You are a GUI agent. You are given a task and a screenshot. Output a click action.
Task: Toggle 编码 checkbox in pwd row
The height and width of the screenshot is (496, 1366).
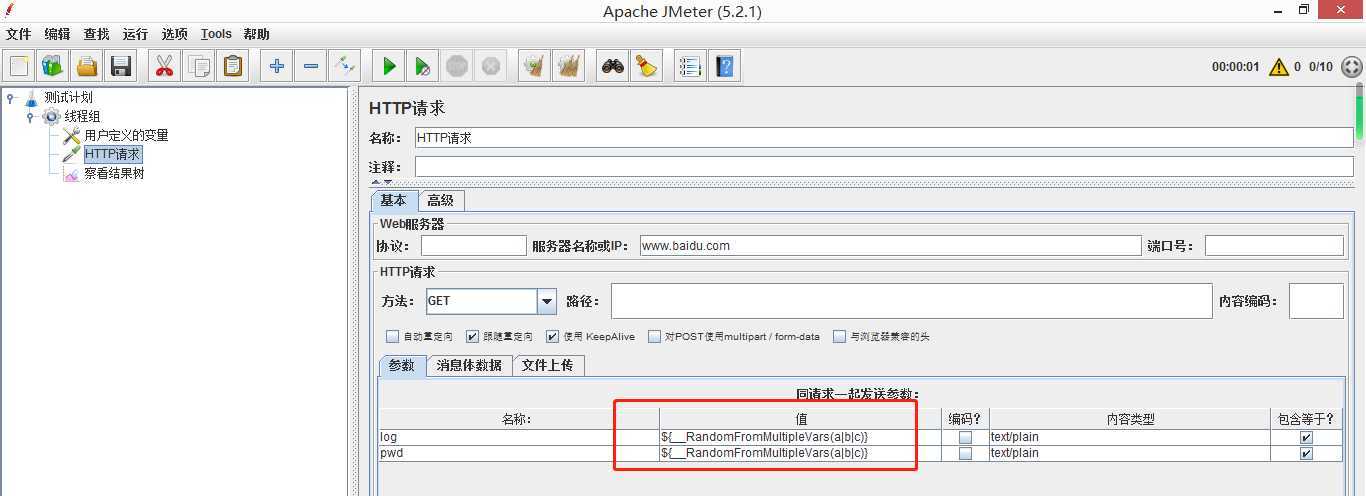(965, 454)
